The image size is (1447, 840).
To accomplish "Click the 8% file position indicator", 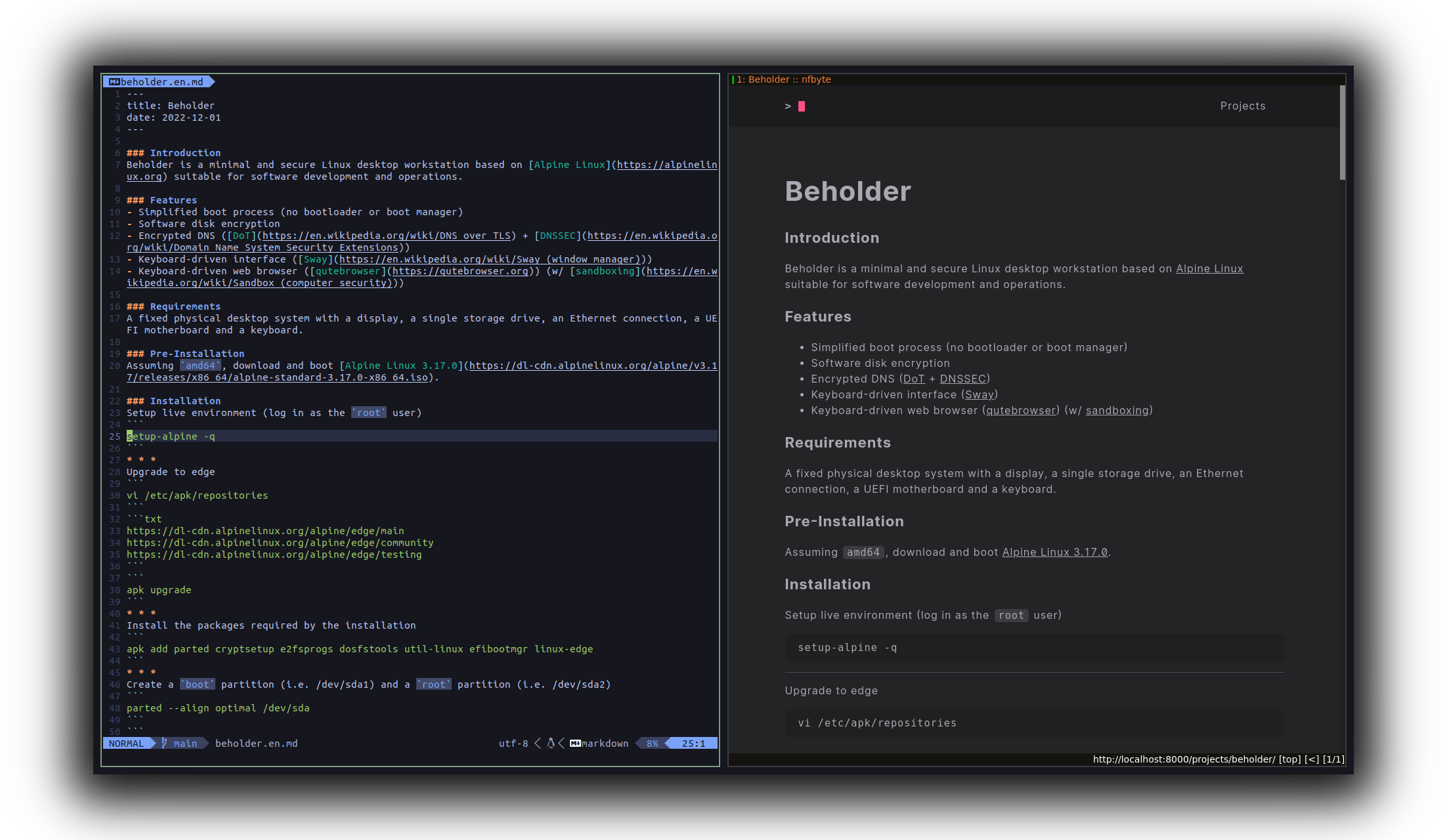I will click(652, 743).
